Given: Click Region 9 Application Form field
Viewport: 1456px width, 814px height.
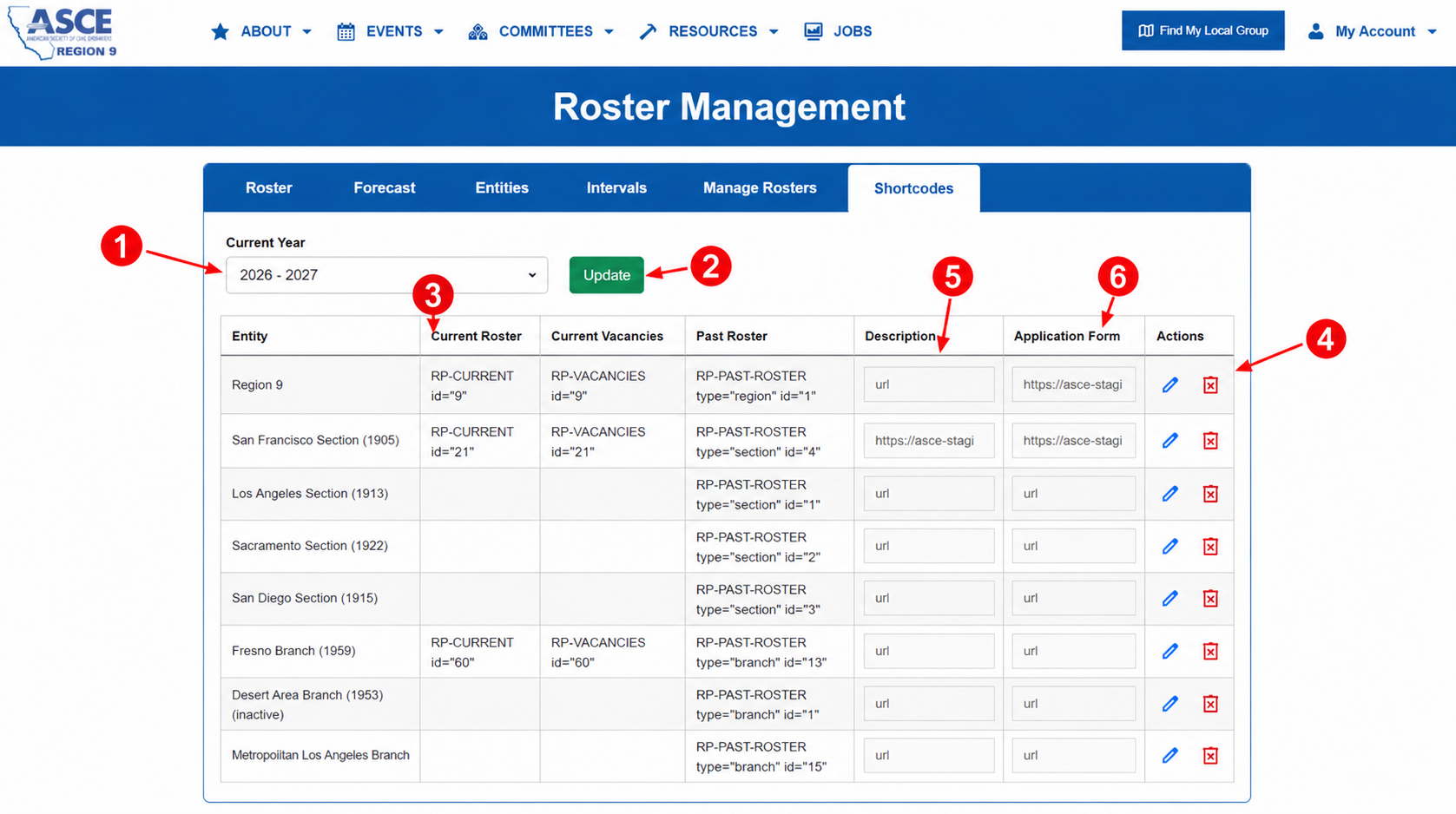Looking at the screenshot, I should pos(1073,384).
